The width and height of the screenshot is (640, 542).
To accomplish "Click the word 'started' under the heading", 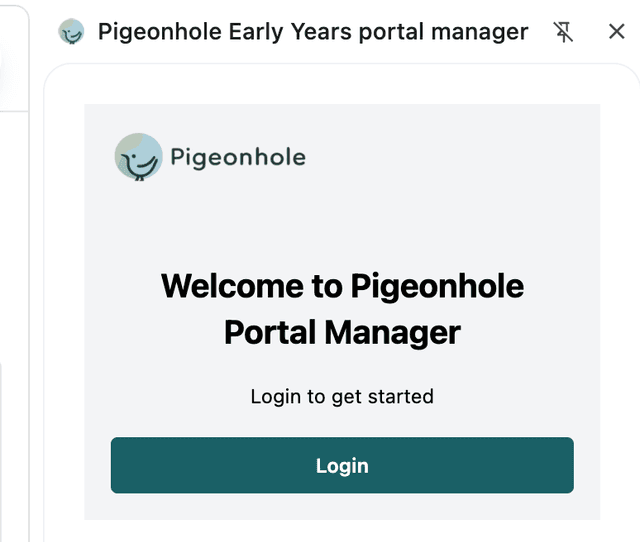I will 397,396.
